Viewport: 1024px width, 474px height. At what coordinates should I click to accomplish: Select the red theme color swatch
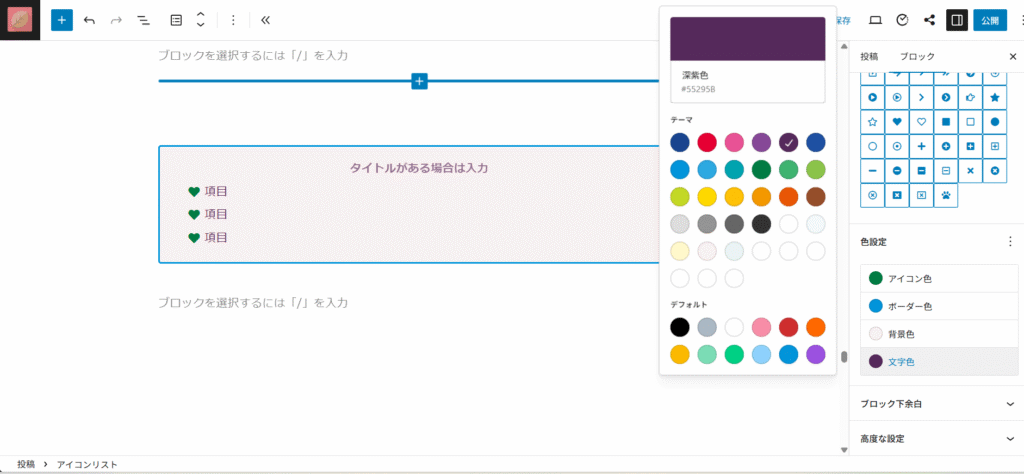click(x=707, y=142)
